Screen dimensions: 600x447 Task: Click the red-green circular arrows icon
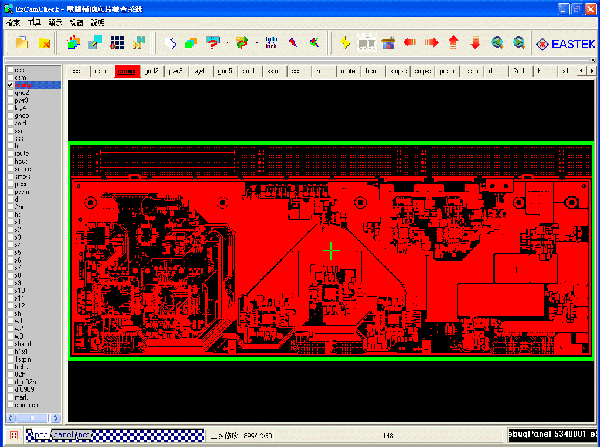tap(242, 42)
